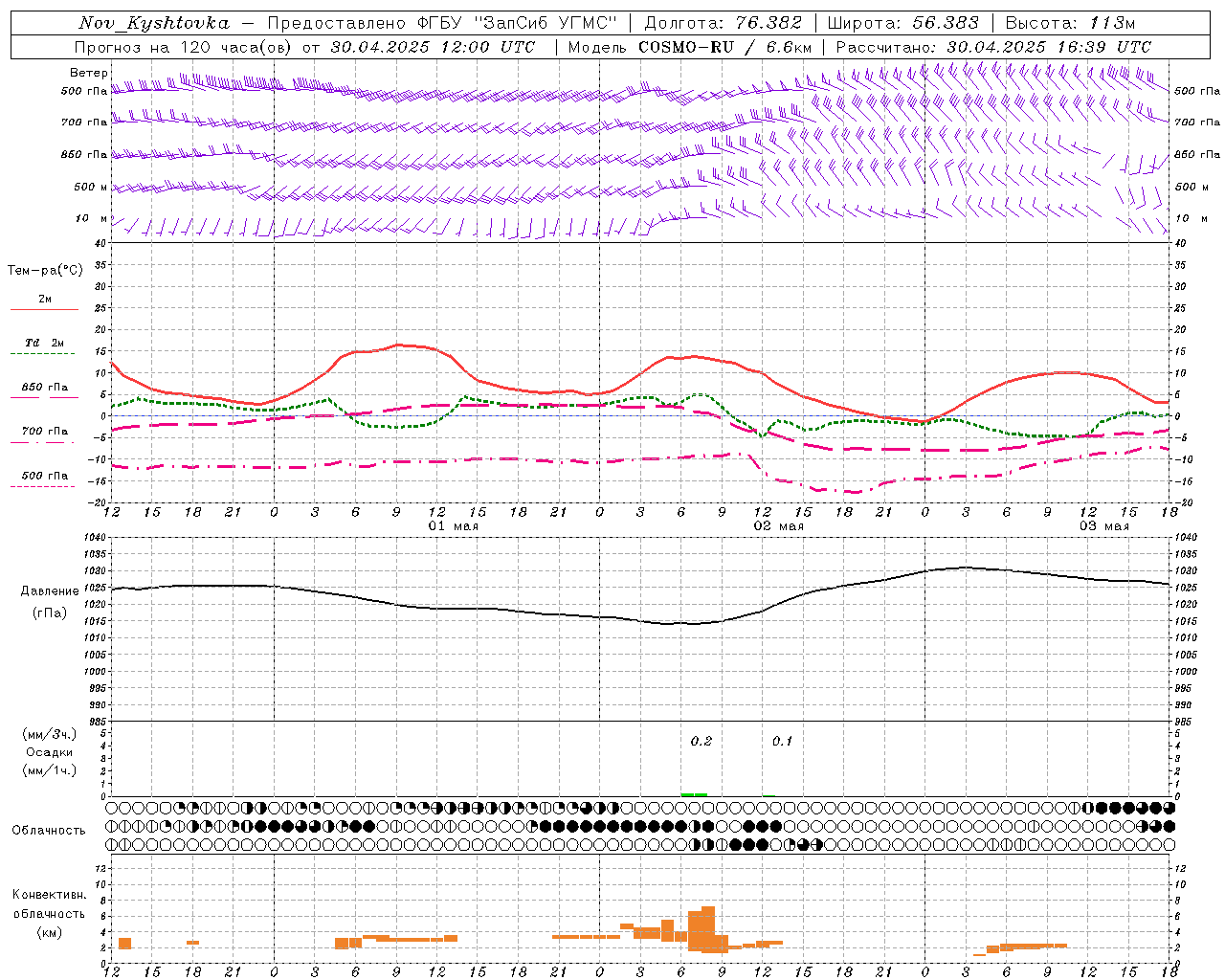Click the model resolution 6.6км
The width and height of the screenshot is (1225, 980).
[x=789, y=47]
